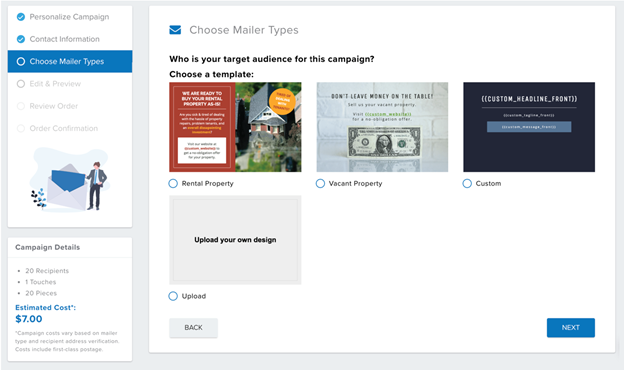
Task: Pick the dollar bill vacant property template
Action: 382,127
